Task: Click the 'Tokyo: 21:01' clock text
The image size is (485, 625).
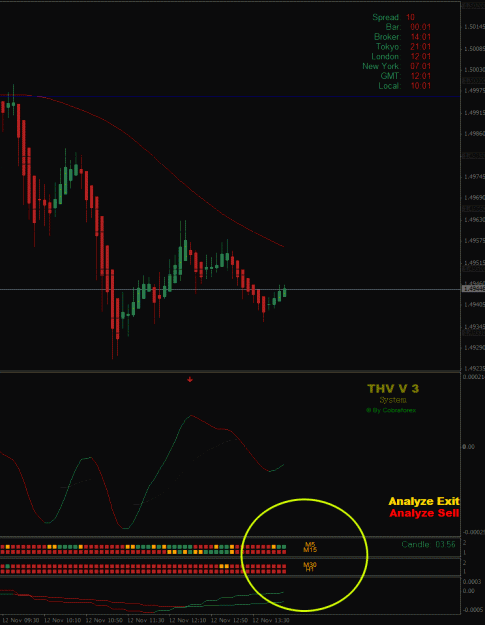Action: [x=403, y=47]
